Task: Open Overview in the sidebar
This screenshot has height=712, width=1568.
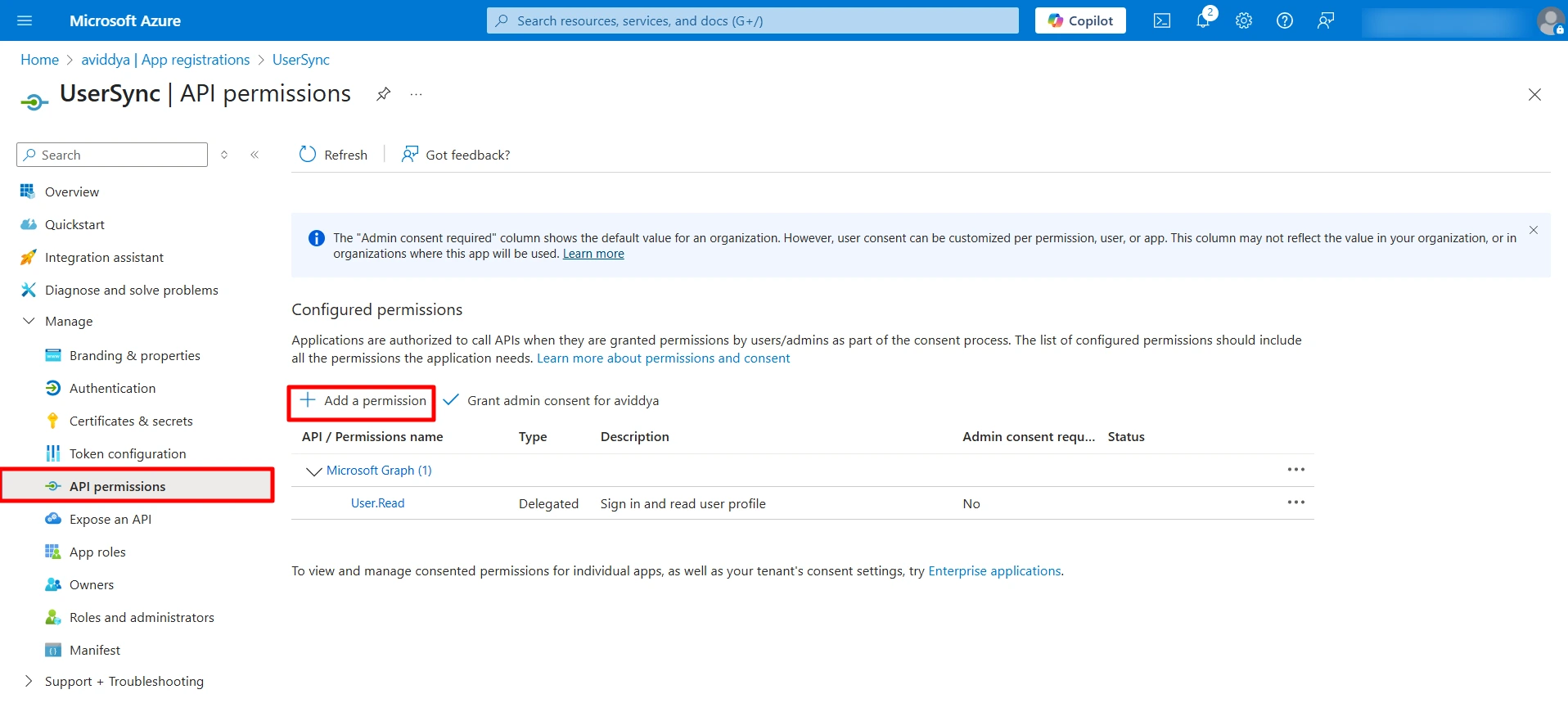Action: [72, 192]
